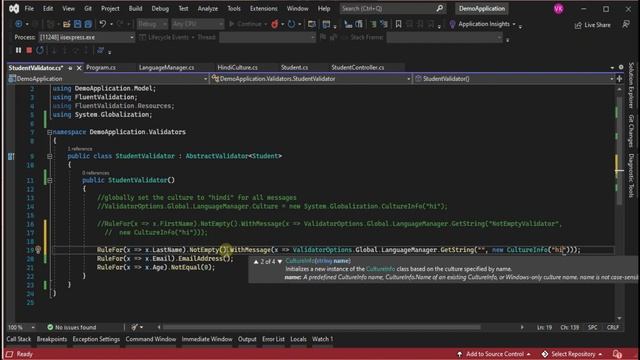Click the Hot Reload flame icon
640x360 pixels.
[275, 24]
